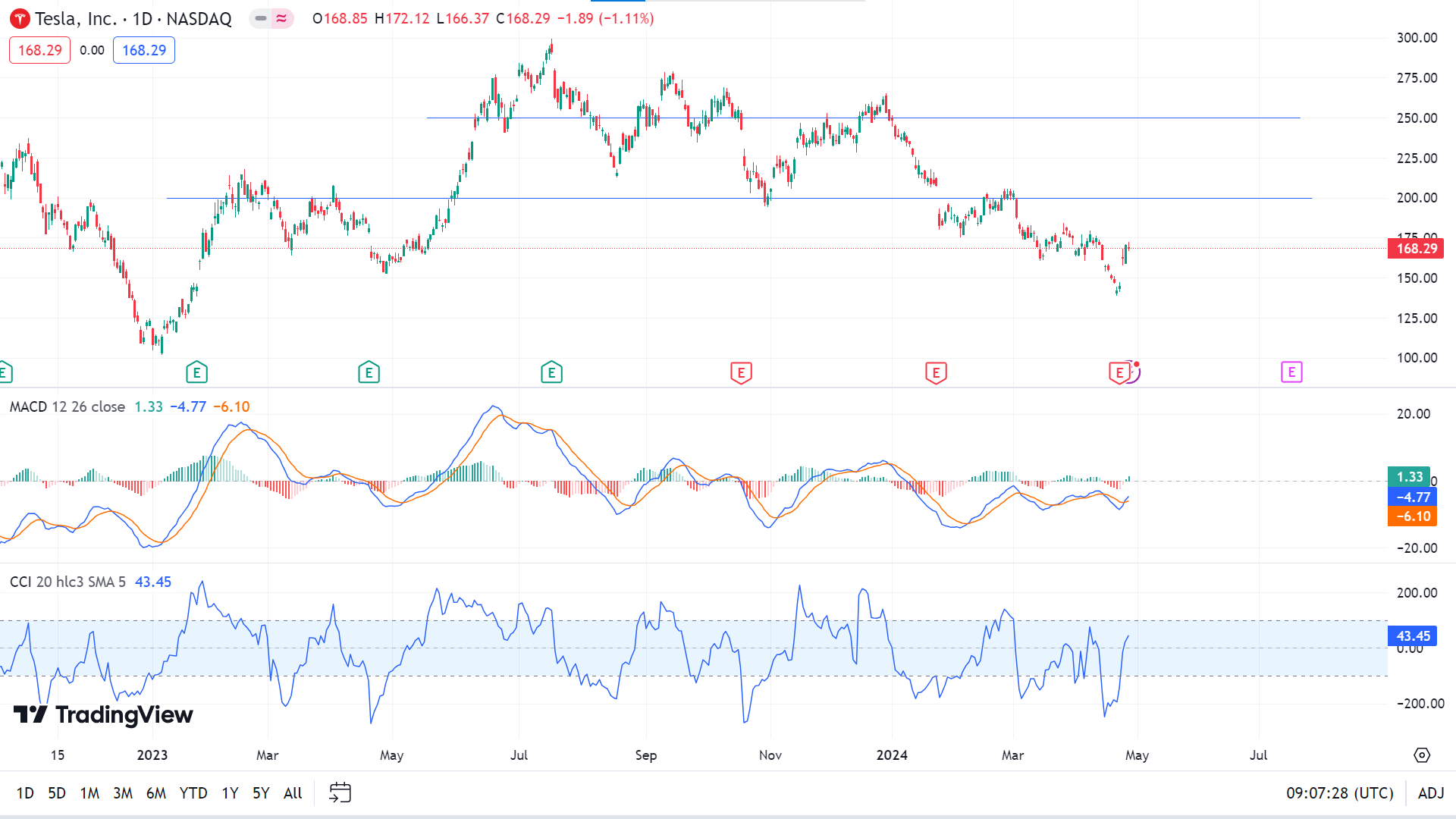Open red earnings marker near October 2023
1456x819 pixels.
click(x=741, y=372)
